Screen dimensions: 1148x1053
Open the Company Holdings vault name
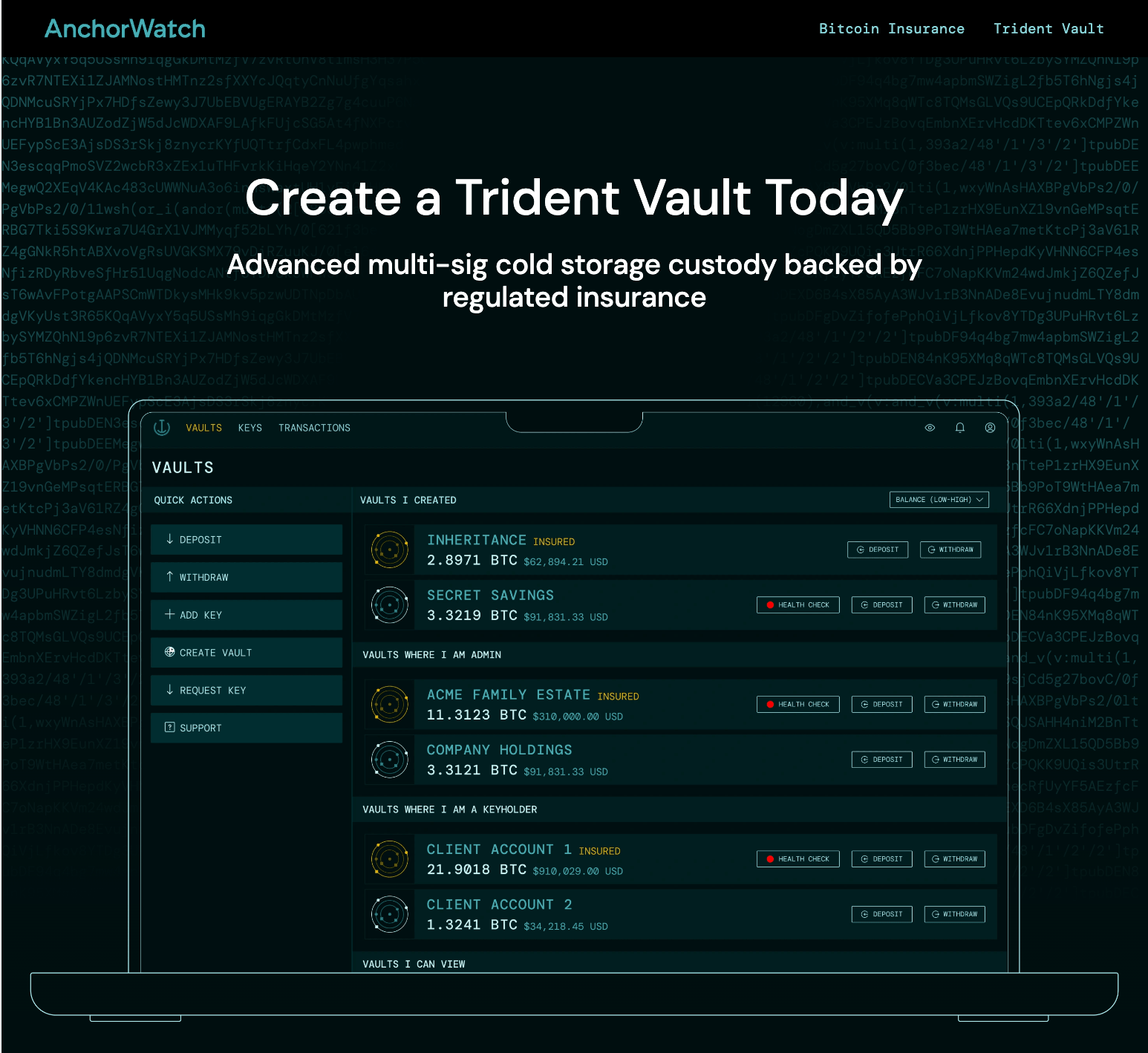[x=500, y=750]
